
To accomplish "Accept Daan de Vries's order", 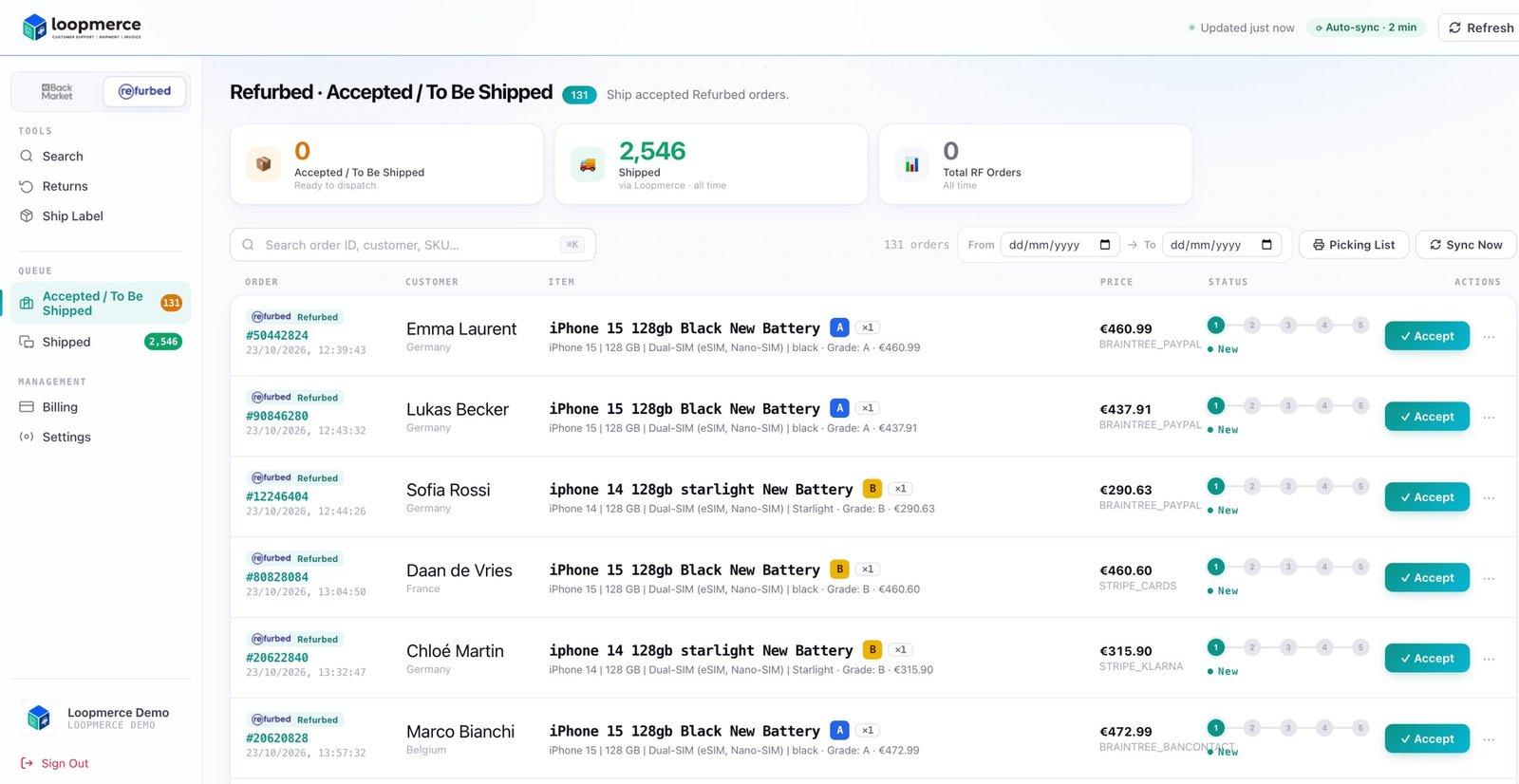I will pyautogui.click(x=1427, y=578).
